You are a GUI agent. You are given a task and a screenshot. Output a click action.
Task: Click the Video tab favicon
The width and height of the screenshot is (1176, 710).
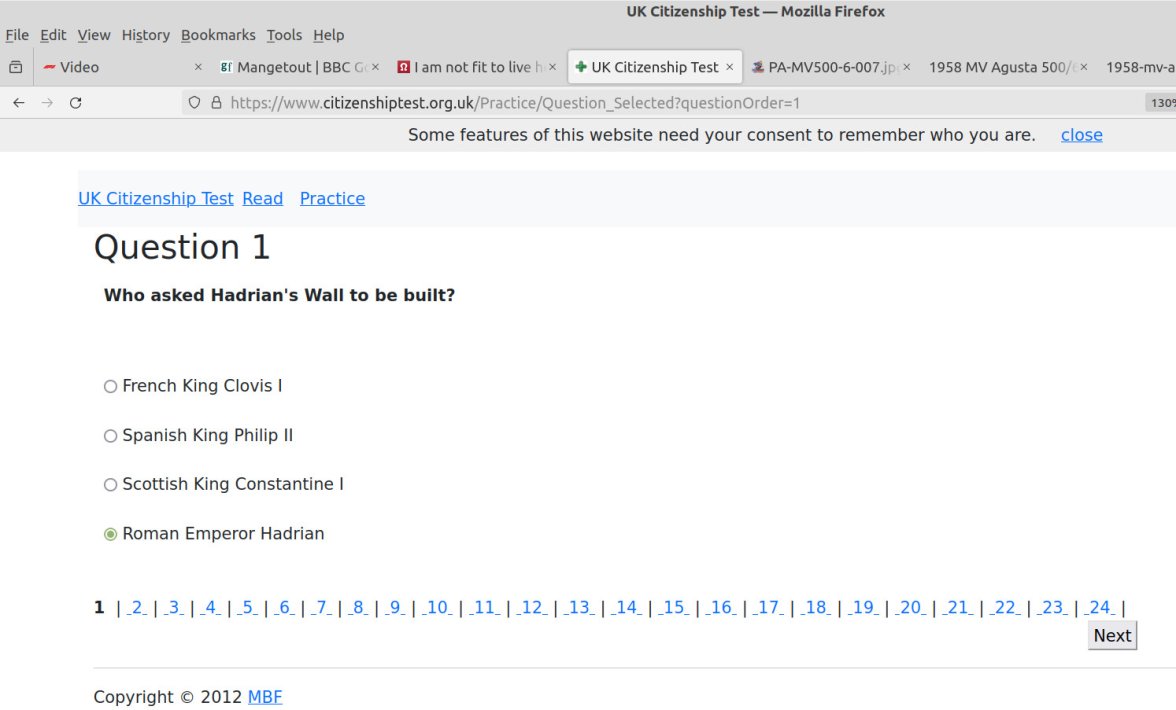click(49, 67)
